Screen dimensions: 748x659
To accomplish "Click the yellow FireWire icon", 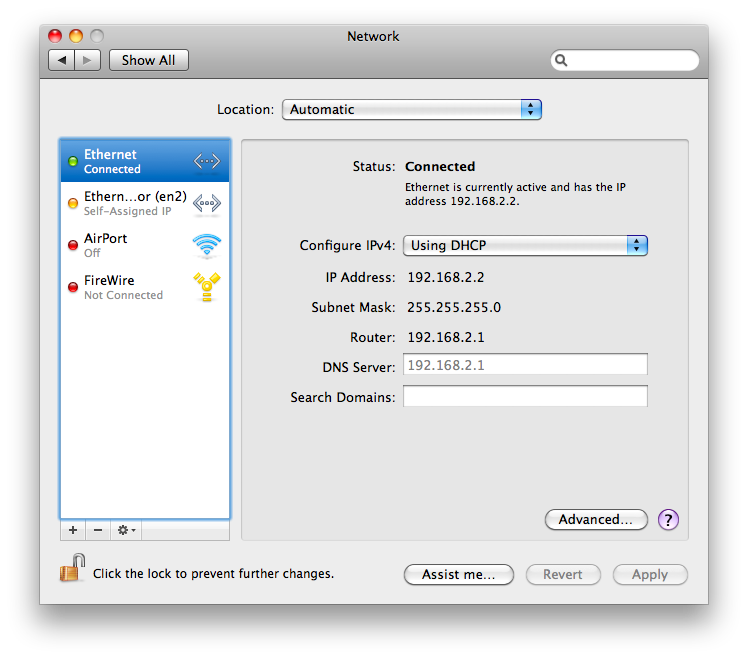I will coord(206,287).
